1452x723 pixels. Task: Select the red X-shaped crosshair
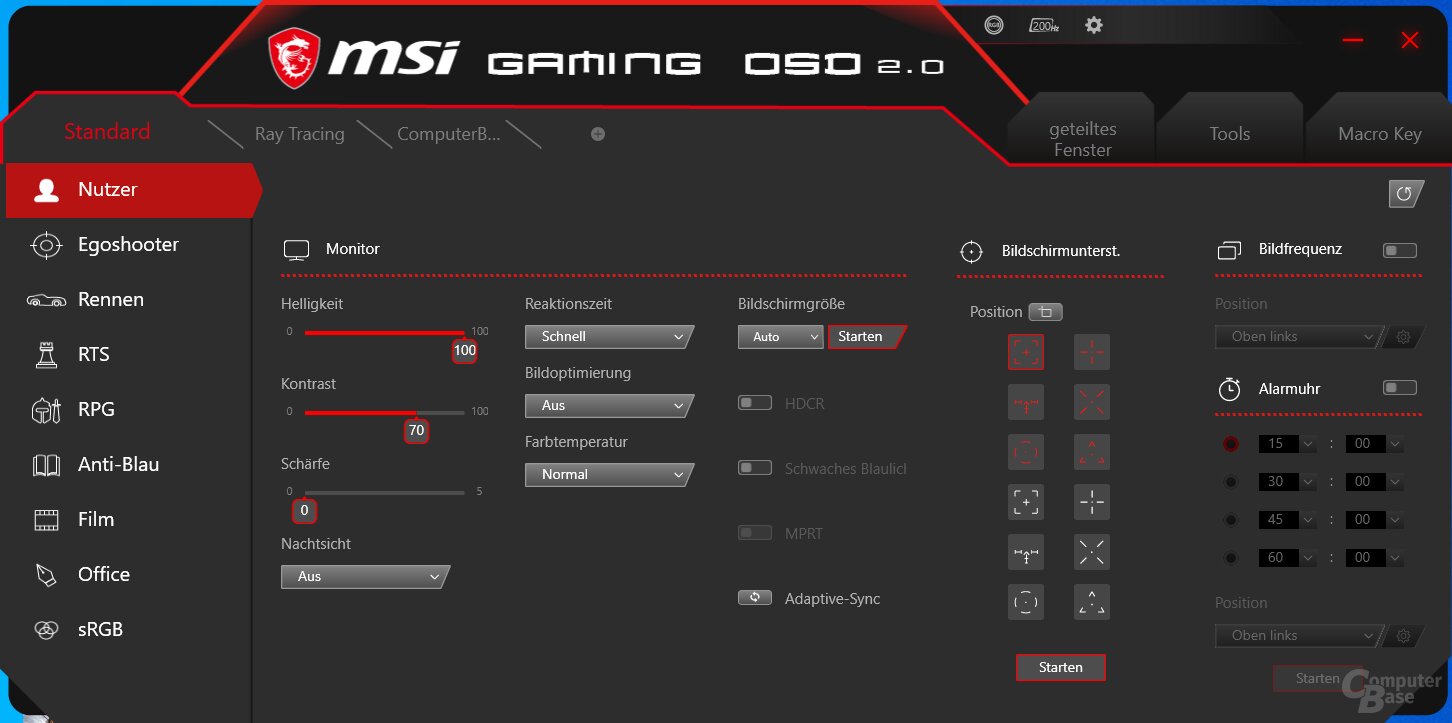pyautogui.click(x=1092, y=402)
